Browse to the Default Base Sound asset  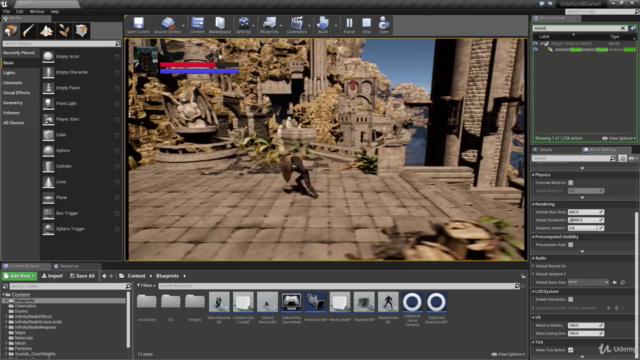(x=622, y=282)
